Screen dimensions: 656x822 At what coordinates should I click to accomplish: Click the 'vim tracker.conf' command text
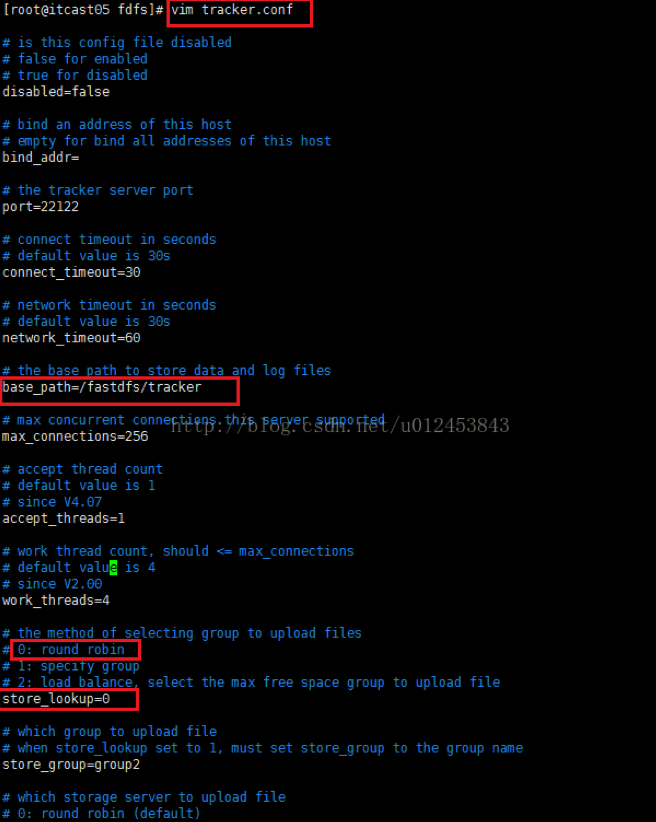[x=232, y=10]
